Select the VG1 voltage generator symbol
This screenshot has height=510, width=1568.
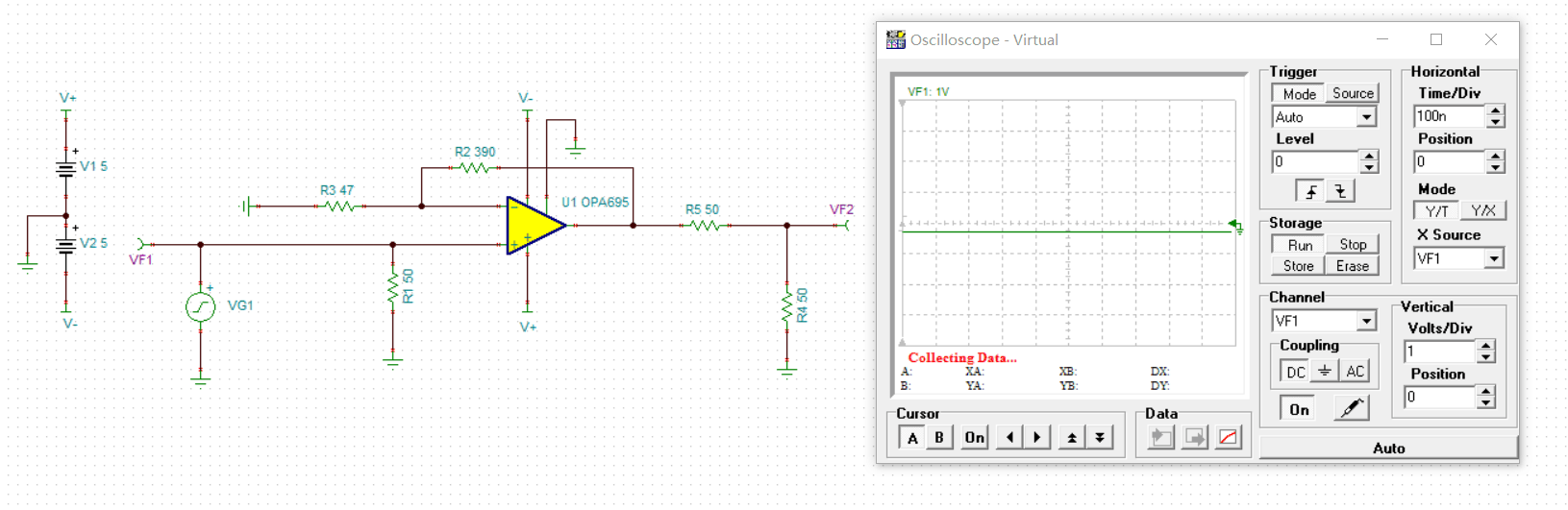200,306
